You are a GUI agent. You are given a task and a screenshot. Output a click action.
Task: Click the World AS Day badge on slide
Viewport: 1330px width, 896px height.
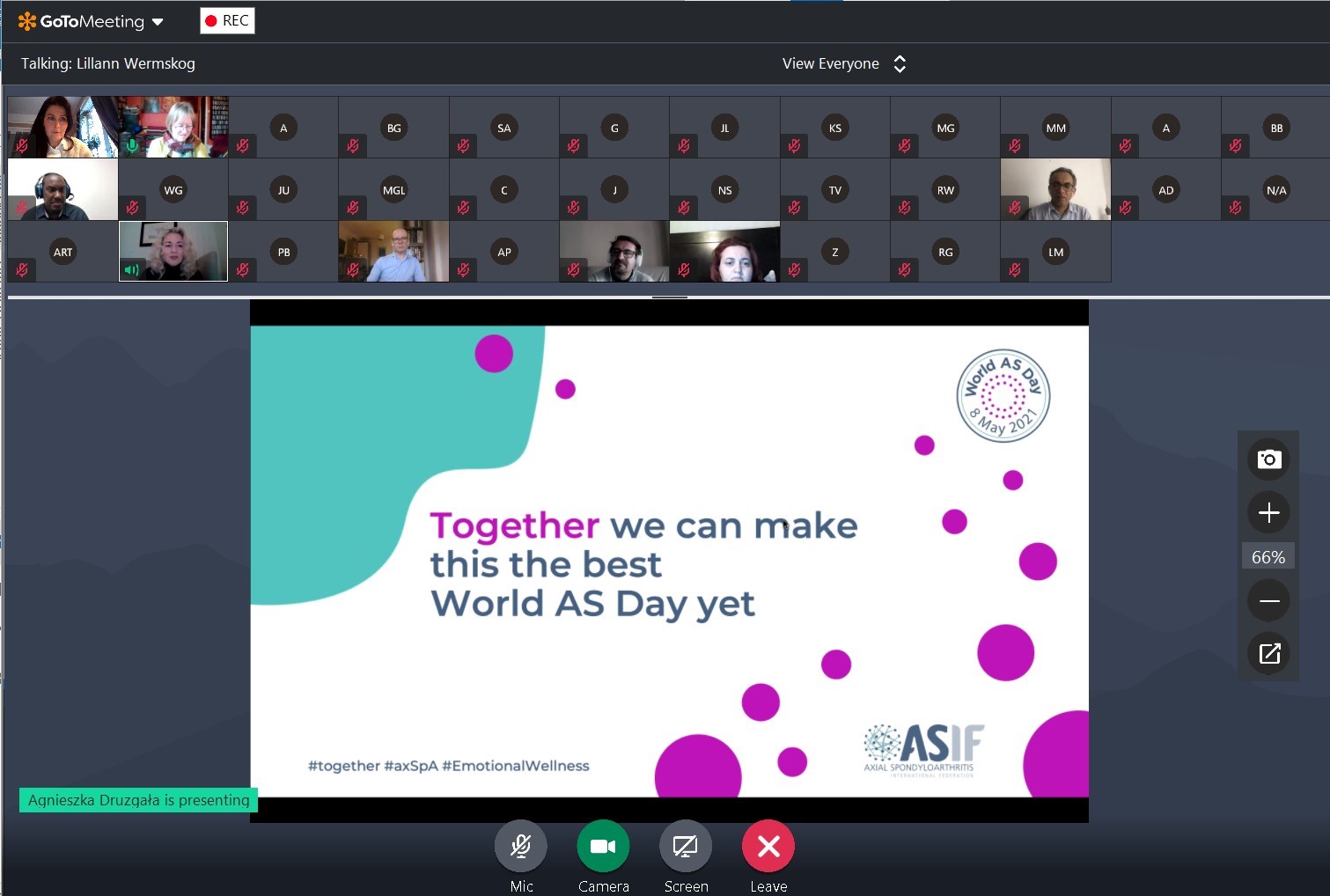click(x=1003, y=395)
